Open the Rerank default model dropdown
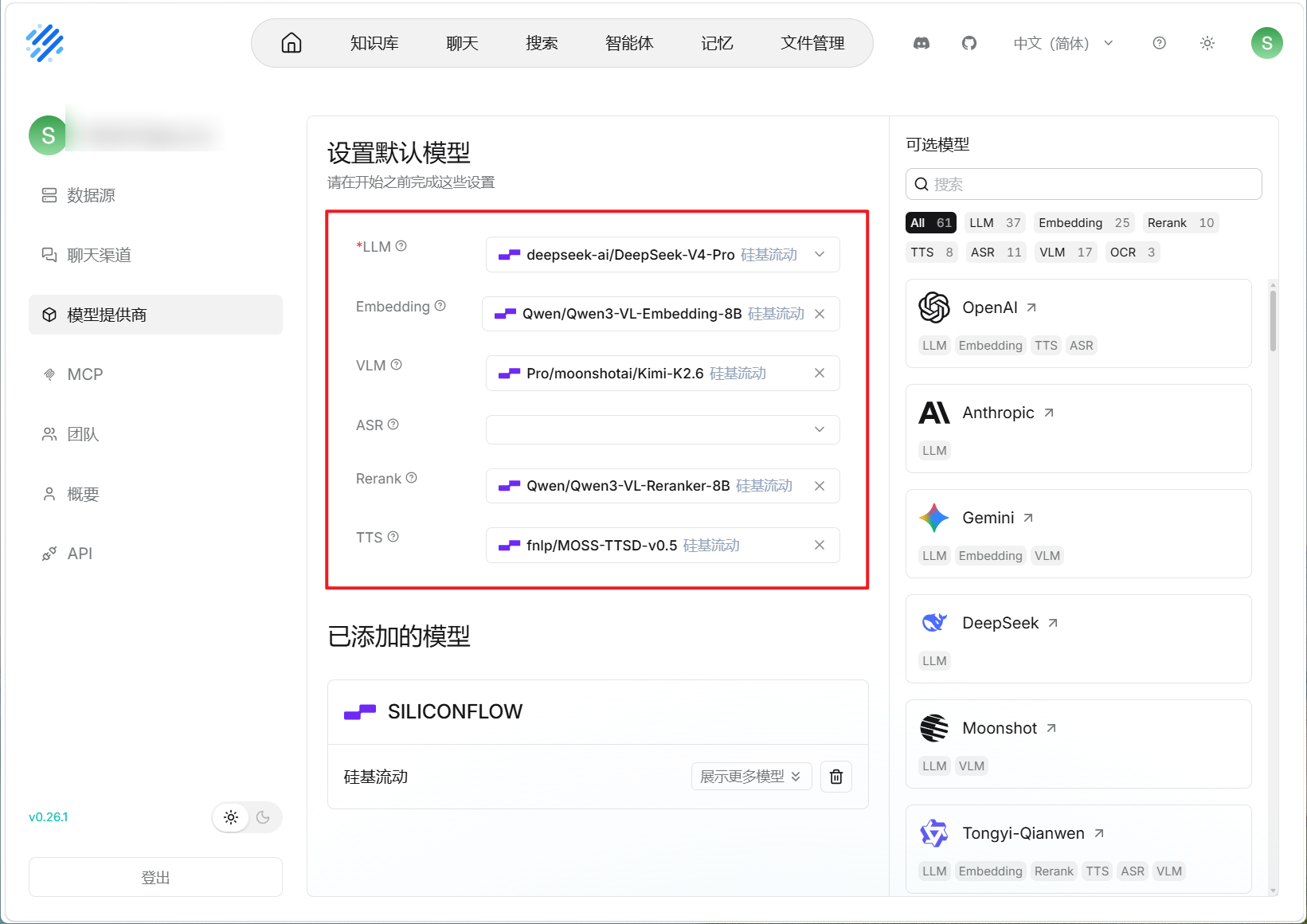1307x924 pixels. [x=663, y=486]
